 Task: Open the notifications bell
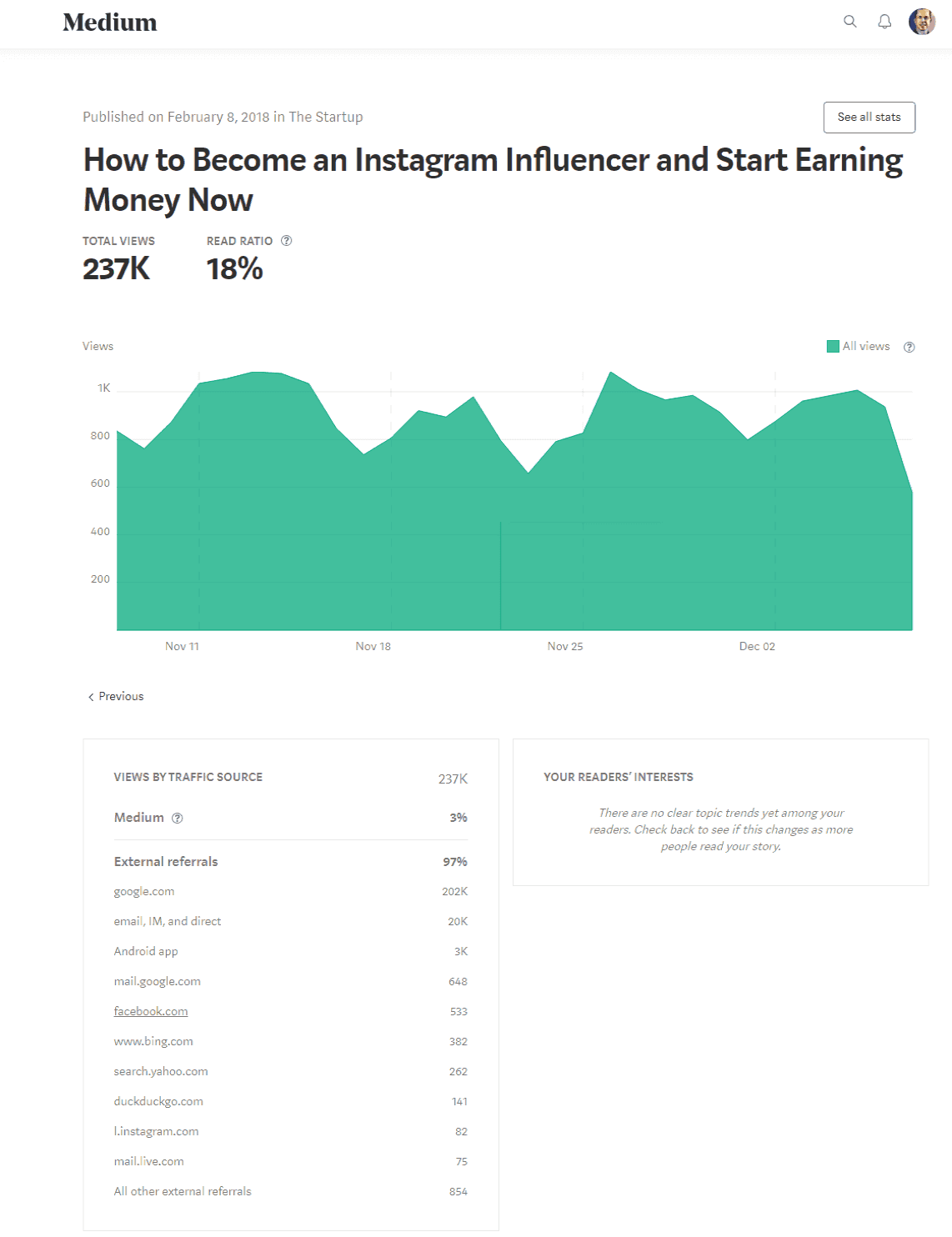point(884,22)
